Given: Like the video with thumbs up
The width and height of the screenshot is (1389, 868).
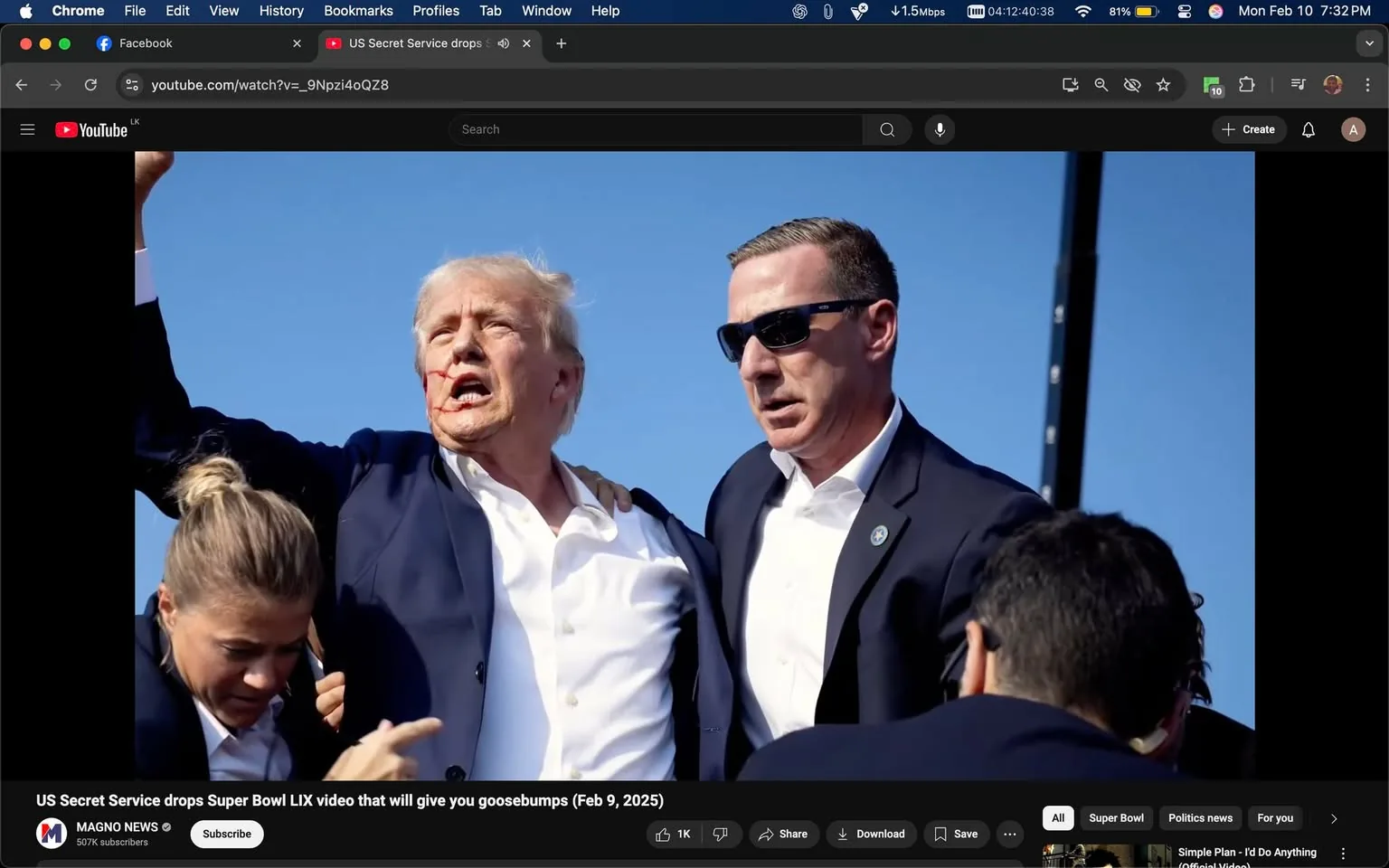Looking at the screenshot, I should point(669,834).
